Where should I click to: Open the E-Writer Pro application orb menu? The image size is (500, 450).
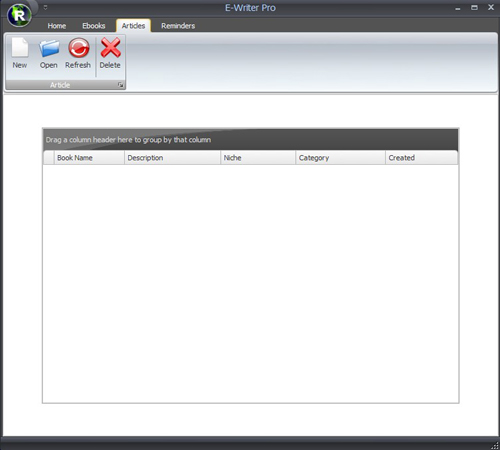19,15
